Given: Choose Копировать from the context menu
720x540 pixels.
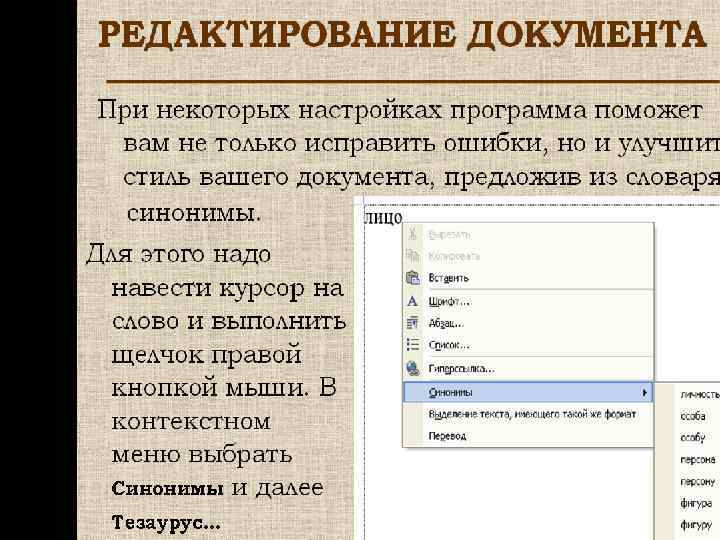Looking at the screenshot, I should tap(528, 256).
